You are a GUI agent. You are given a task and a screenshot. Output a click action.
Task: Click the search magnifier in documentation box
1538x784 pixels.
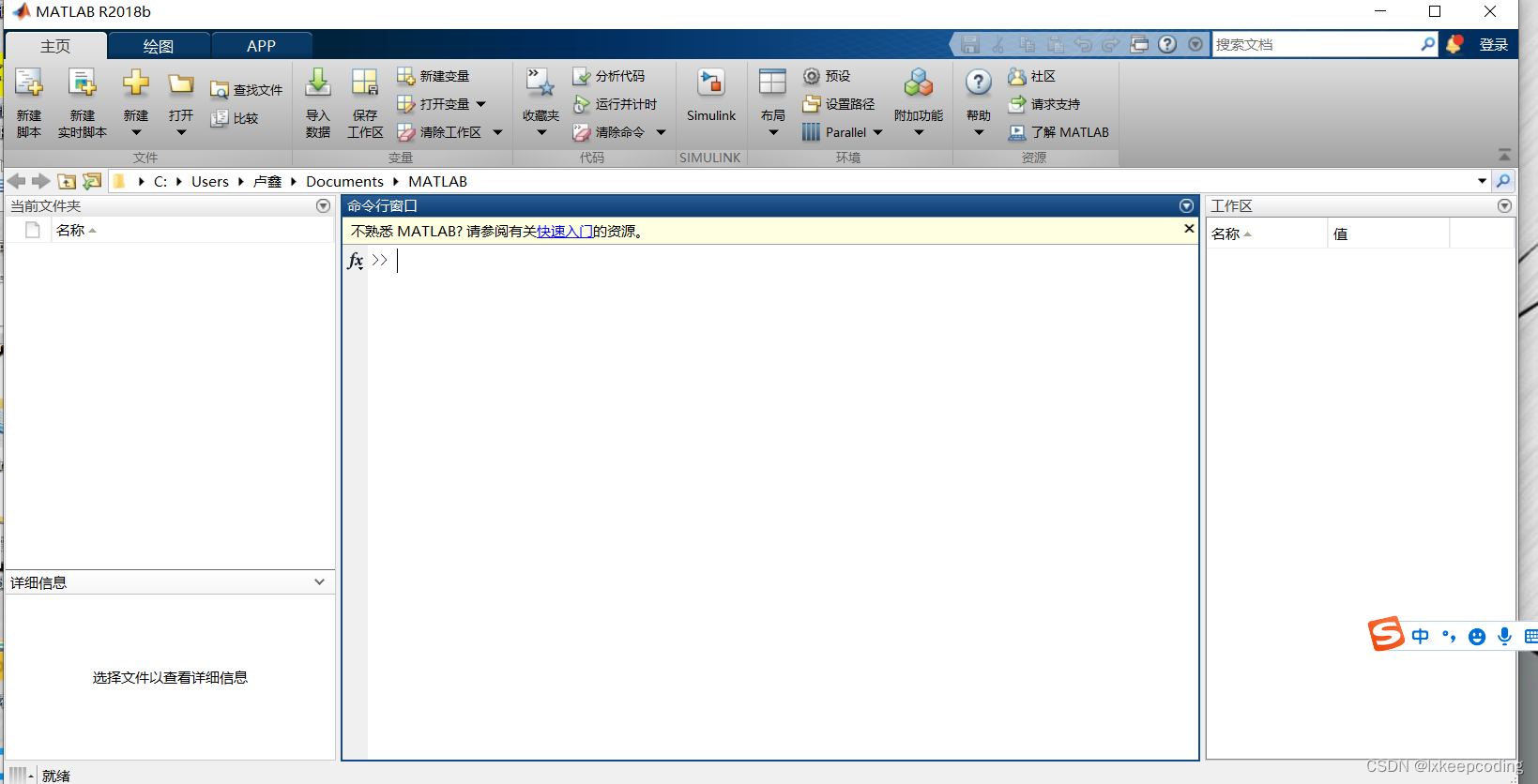[x=1427, y=44]
